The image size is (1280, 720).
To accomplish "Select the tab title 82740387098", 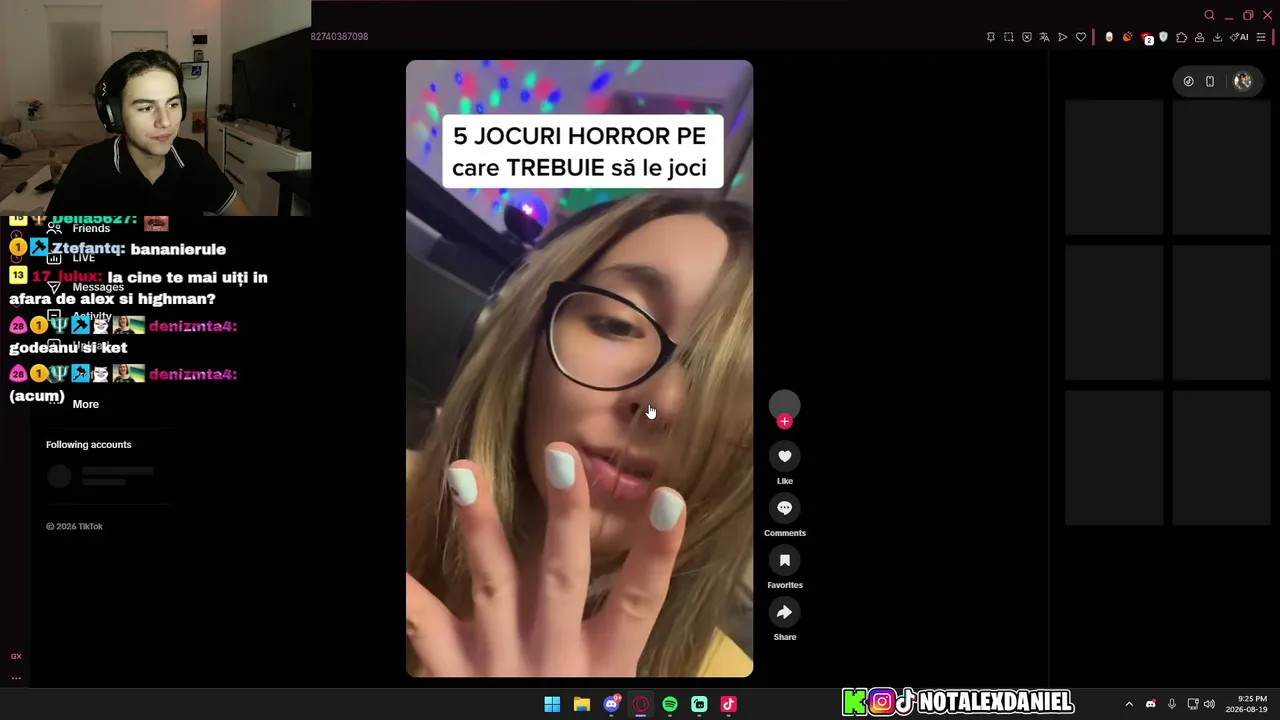I will click(x=339, y=37).
